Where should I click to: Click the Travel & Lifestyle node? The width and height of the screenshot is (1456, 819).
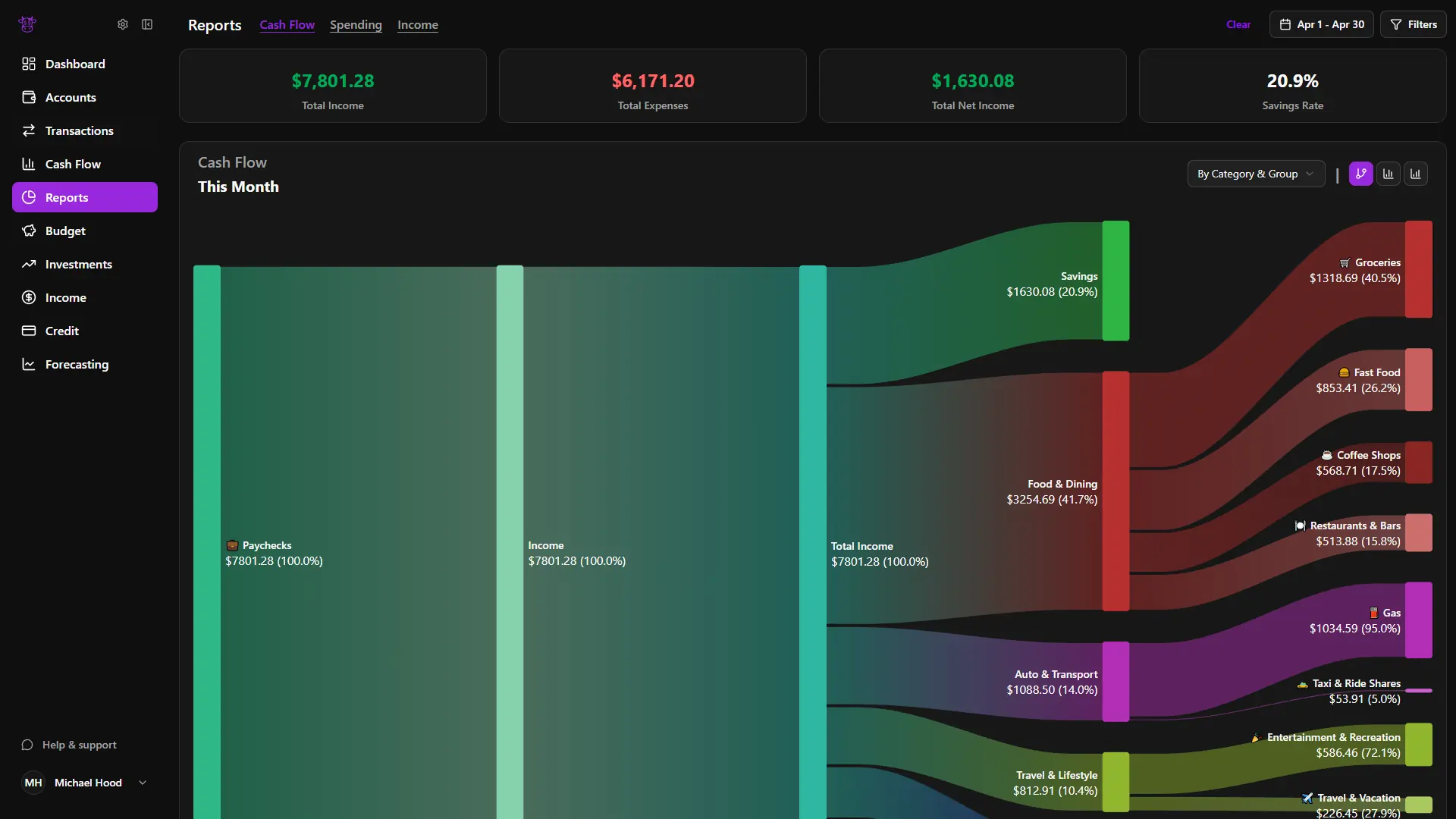point(1116,782)
